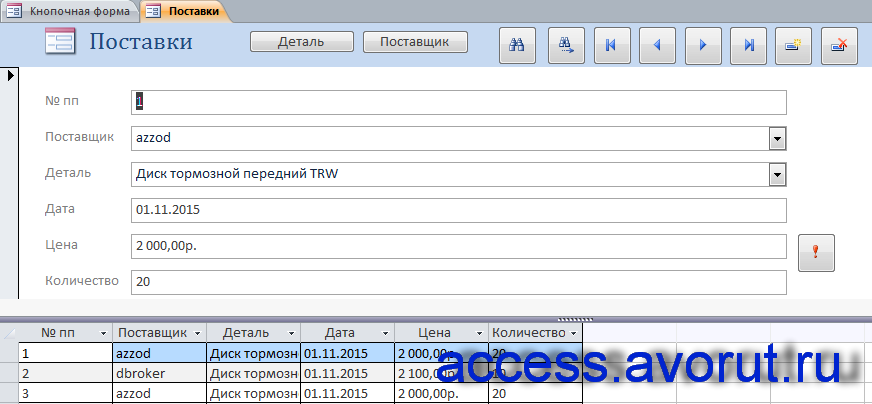Open Цена column filter dropdown
This screenshot has height=404, width=872.
click(479, 333)
